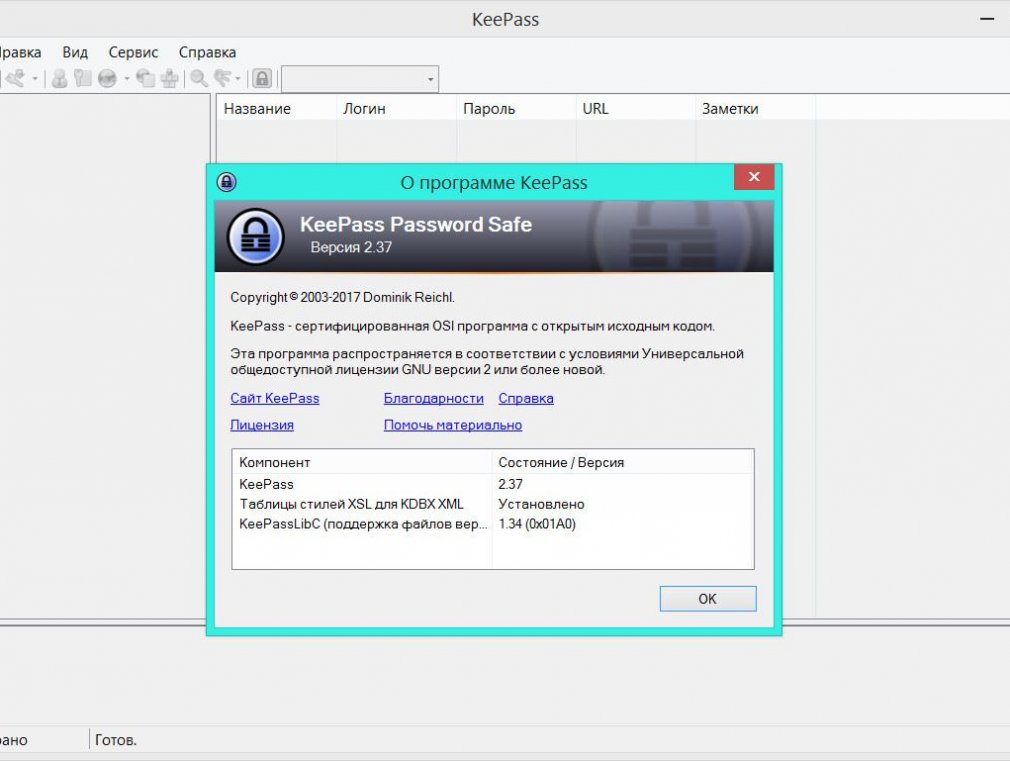Click the Copy URL to clipboard icon
The image size is (1010, 761).
[146, 79]
